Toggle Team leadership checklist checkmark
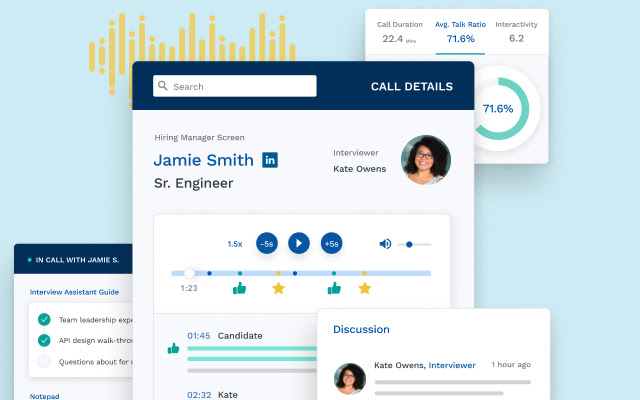The height and width of the screenshot is (400, 640). 44,319
